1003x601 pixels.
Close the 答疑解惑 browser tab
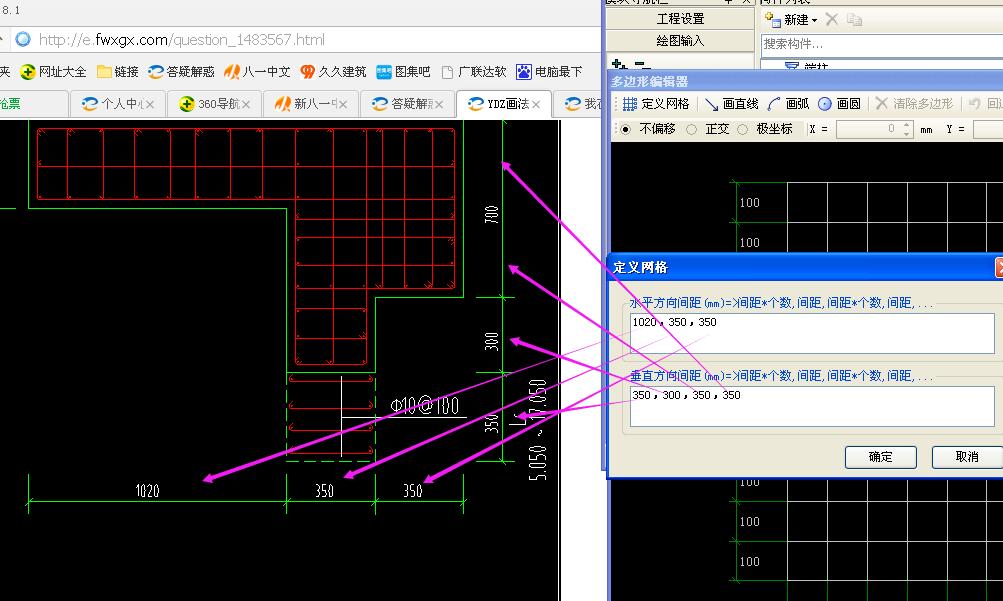pos(439,104)
